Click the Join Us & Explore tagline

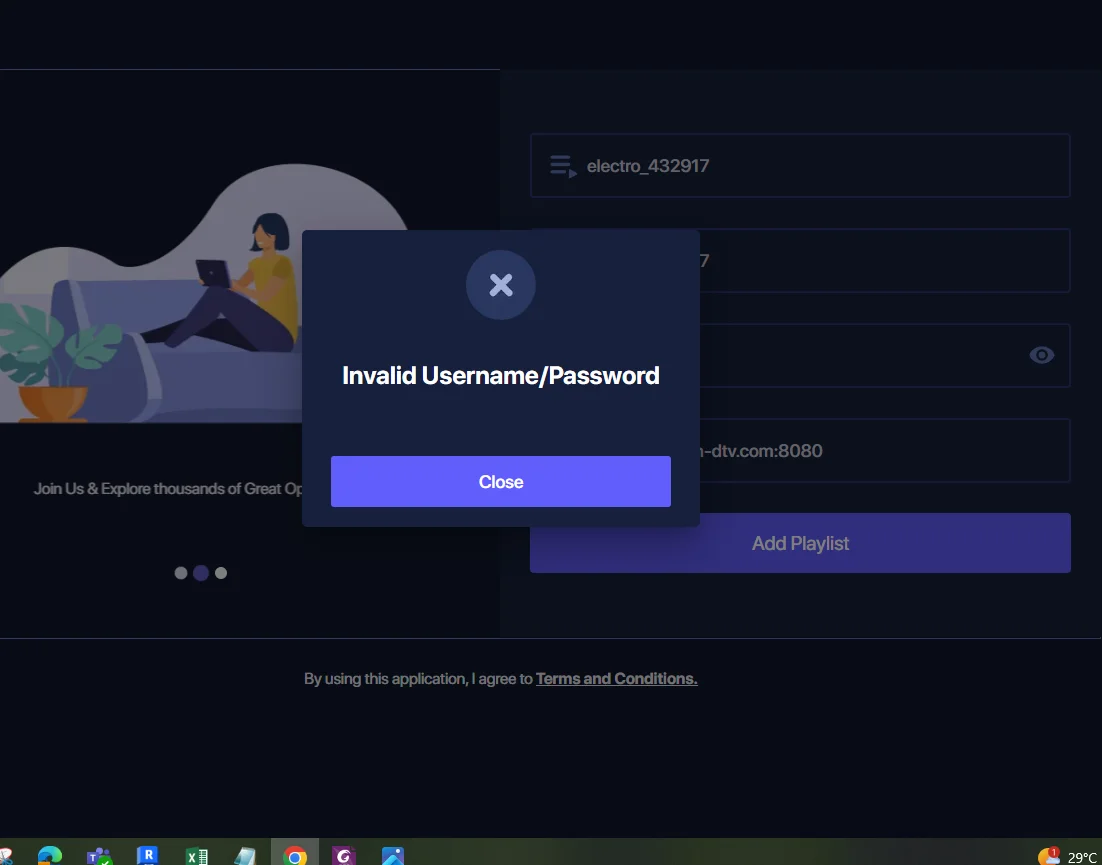coord(168,488)
